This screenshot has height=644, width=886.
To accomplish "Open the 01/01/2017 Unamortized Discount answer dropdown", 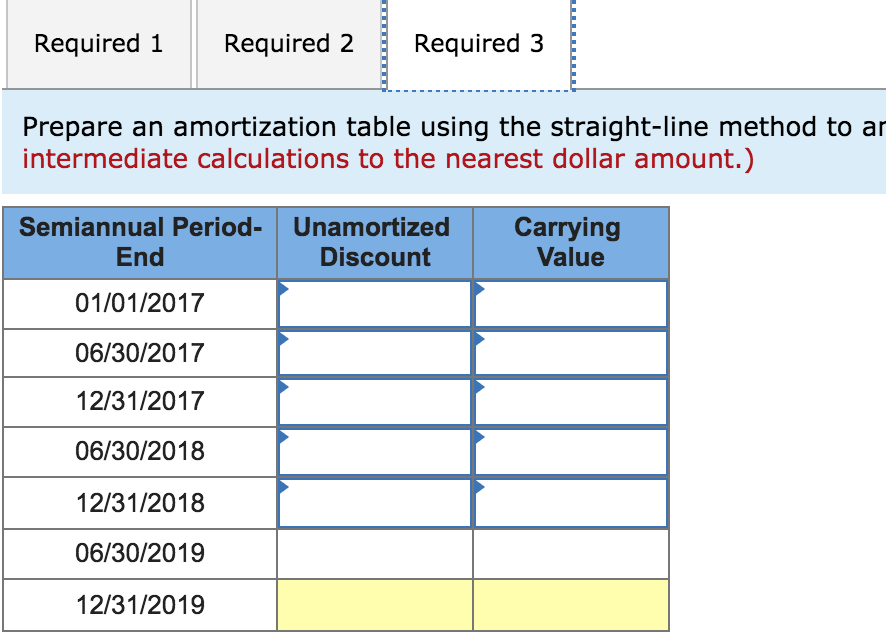I will (x=374, y=304).
